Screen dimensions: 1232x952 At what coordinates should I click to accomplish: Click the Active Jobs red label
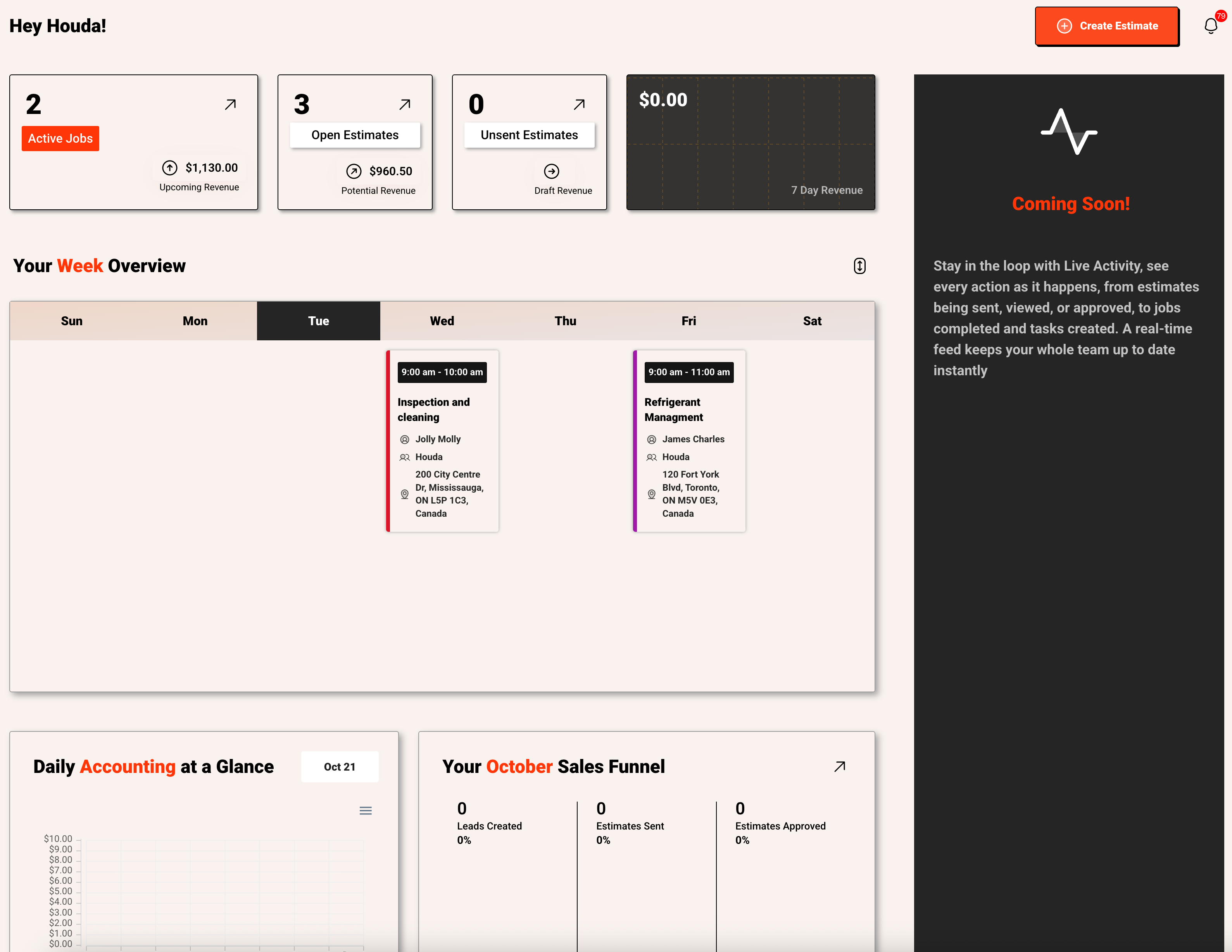60,139
